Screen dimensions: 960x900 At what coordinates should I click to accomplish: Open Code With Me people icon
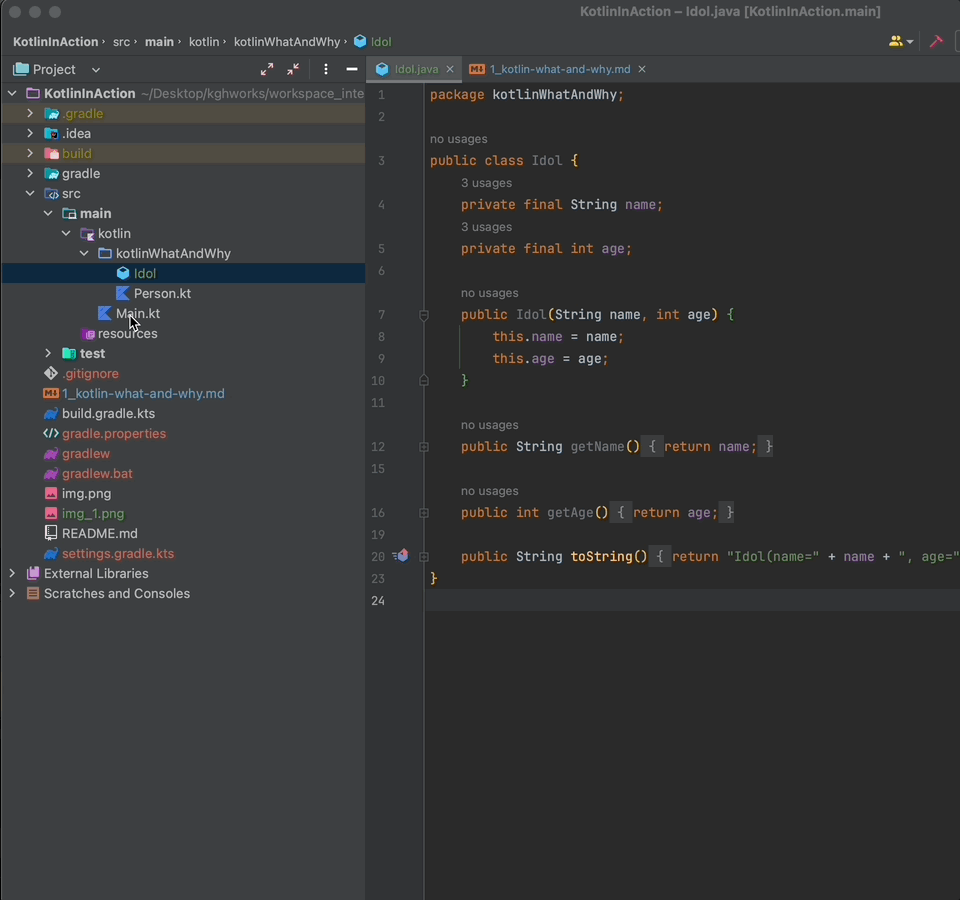[x=901, y=42]
